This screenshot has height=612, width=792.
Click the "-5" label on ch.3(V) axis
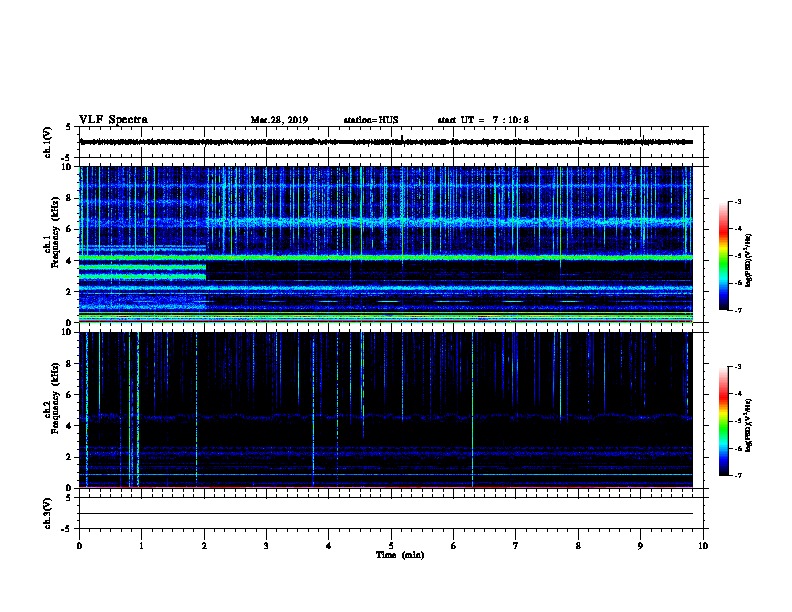[x=67, y=529]
